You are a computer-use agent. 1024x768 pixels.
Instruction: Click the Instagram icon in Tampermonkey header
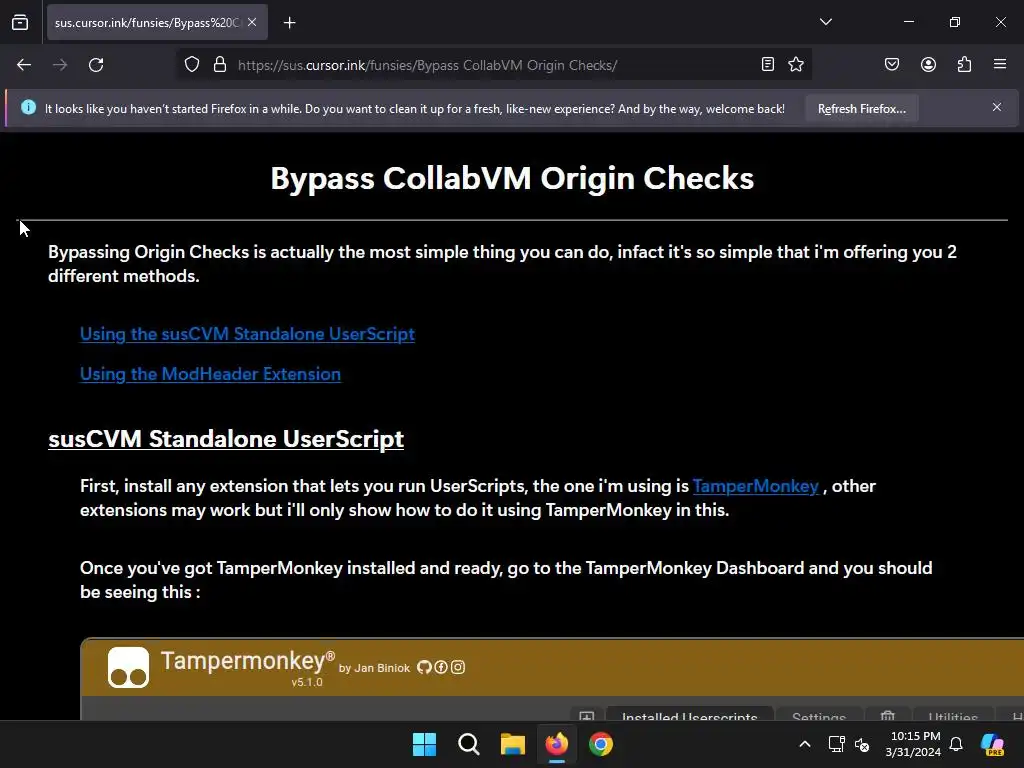pos(458,667)
